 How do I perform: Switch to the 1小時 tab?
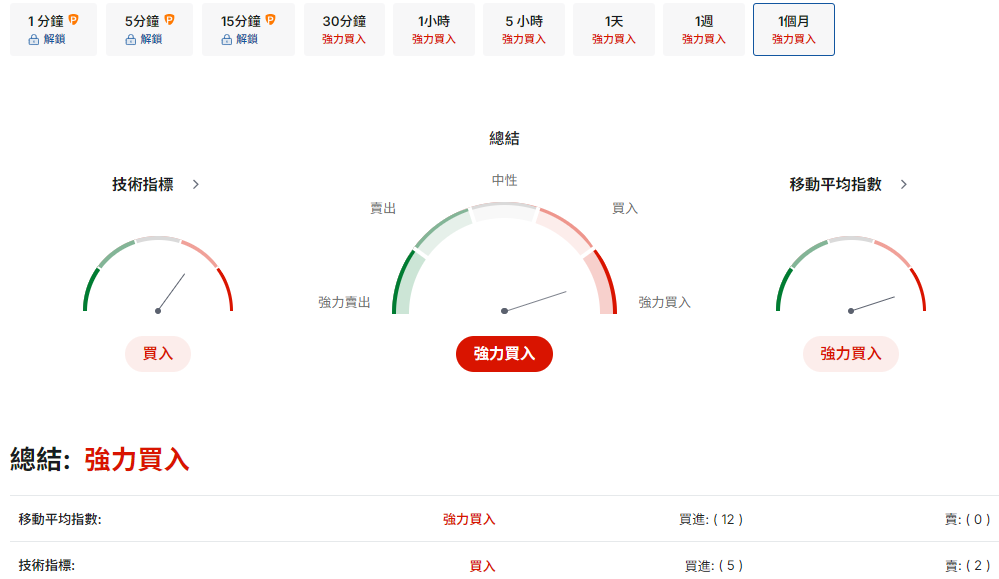(x=432, y=29)
